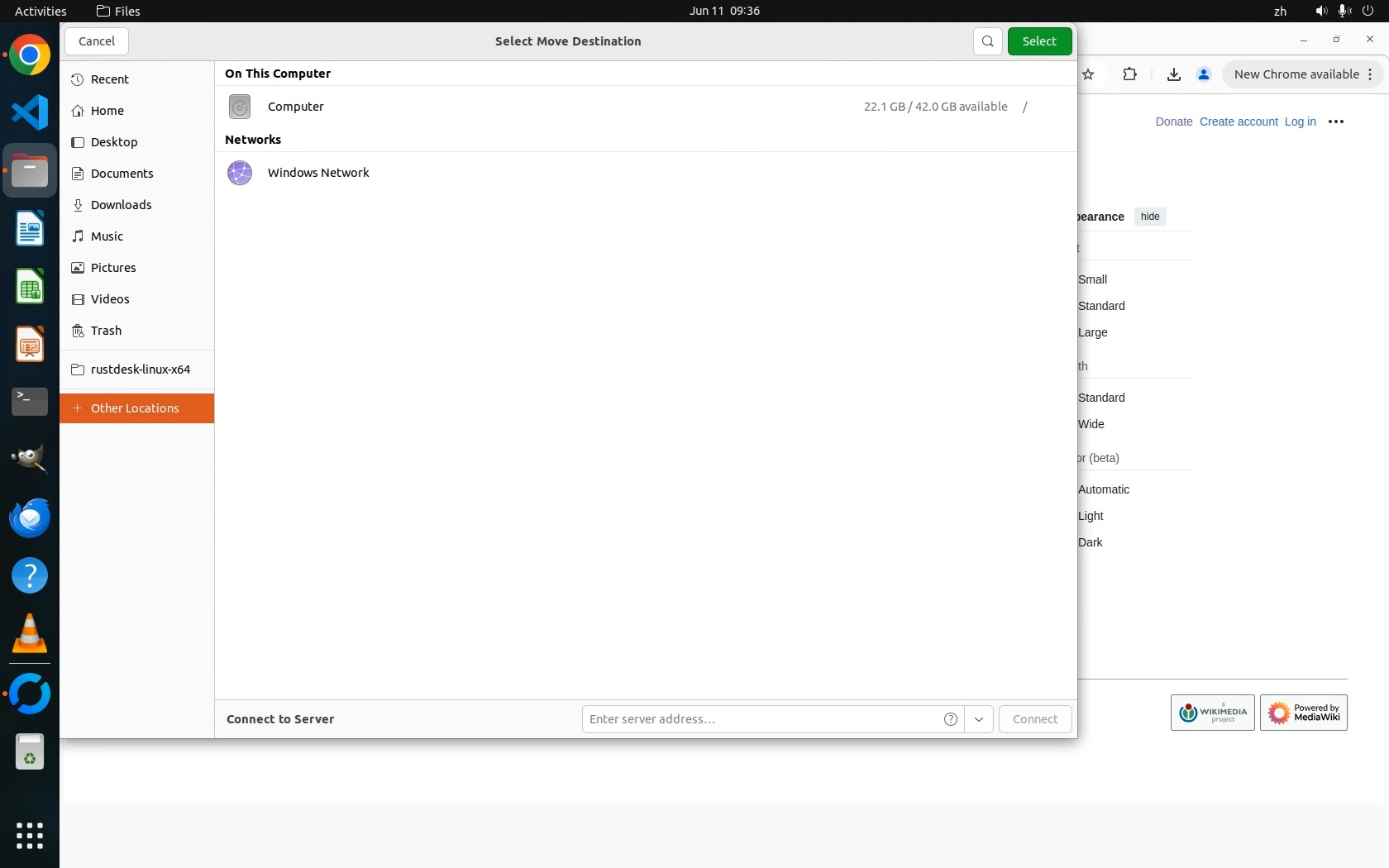The width and height of the screenshot is (1389, 868).
Task: Bookmark page with star icon
Action: (1089, 74)
